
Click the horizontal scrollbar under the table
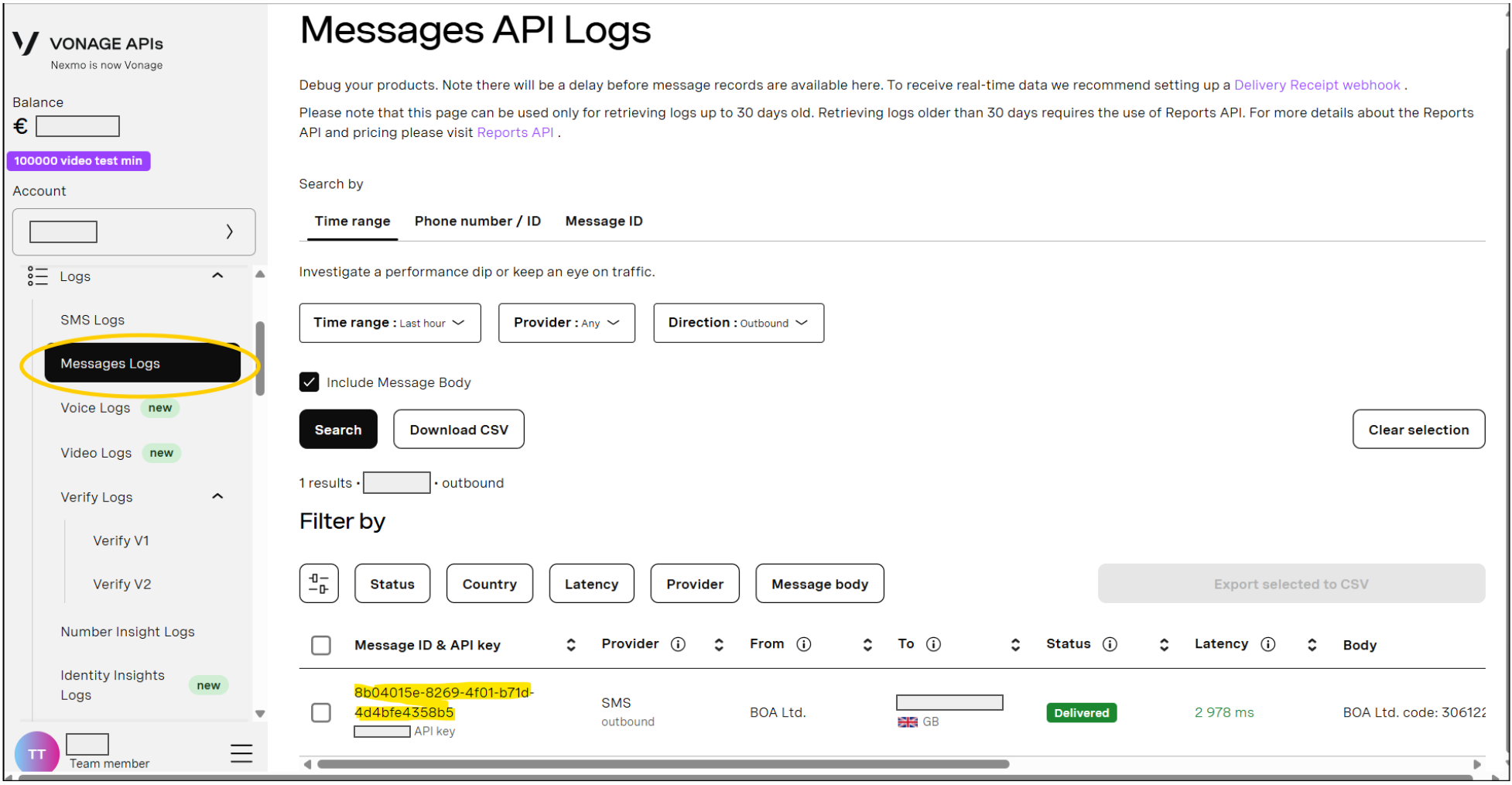(663, 764)
